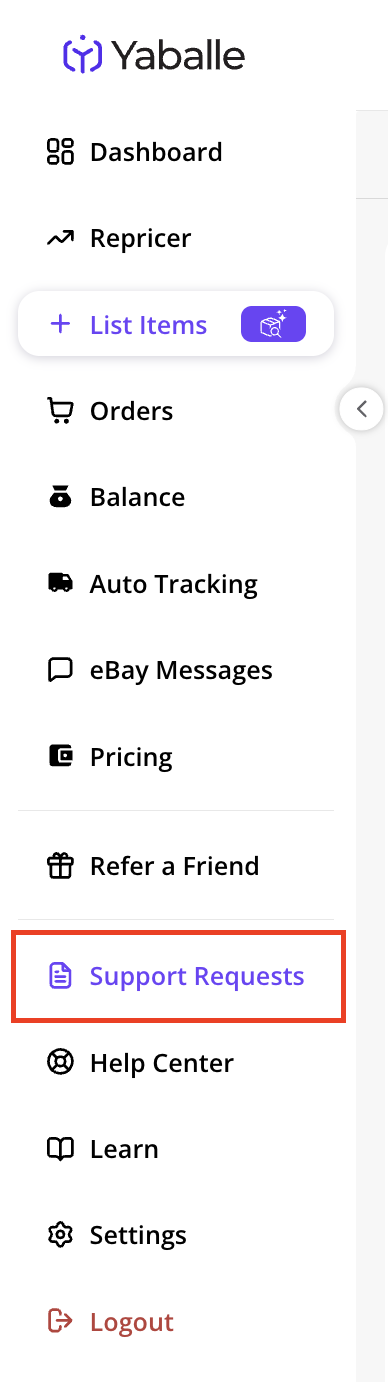Screen dimensions: 388x1382
Task: Open the Dashboard grid icon
Action: [x=61, y=152]
